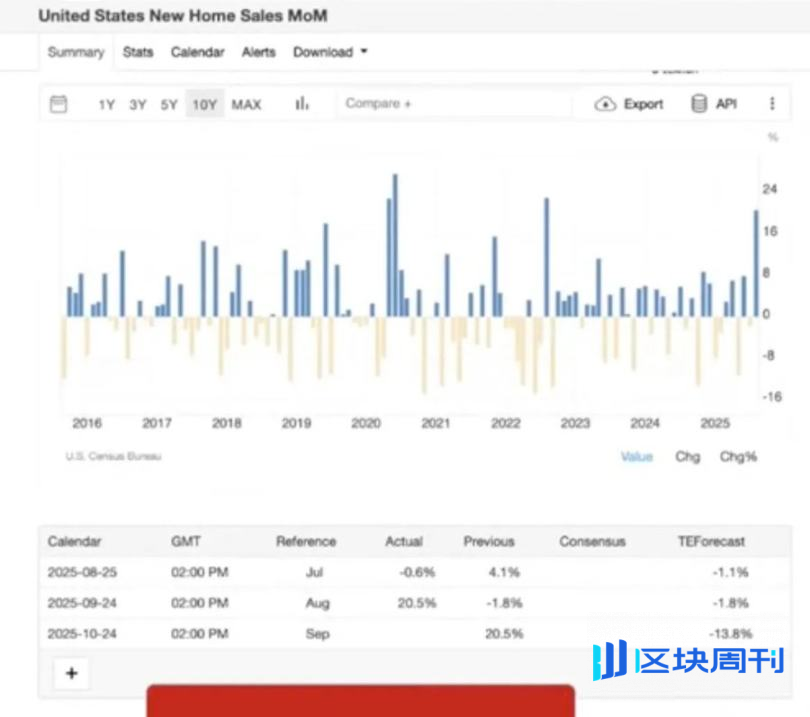The width and height of the screenshot is (810, 717).
Task: Open the Alerts tab
Action: 258,52
